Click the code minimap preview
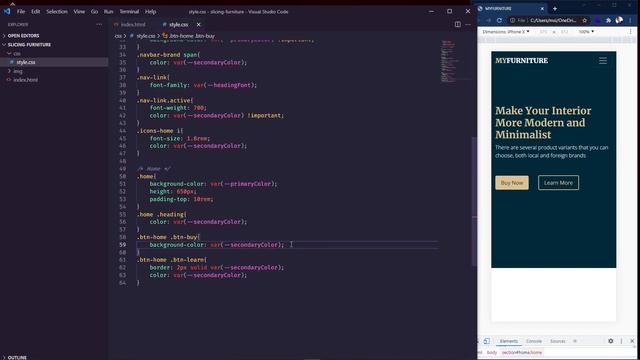The width and height of the screenshot is (640, 360). point(449,61)
